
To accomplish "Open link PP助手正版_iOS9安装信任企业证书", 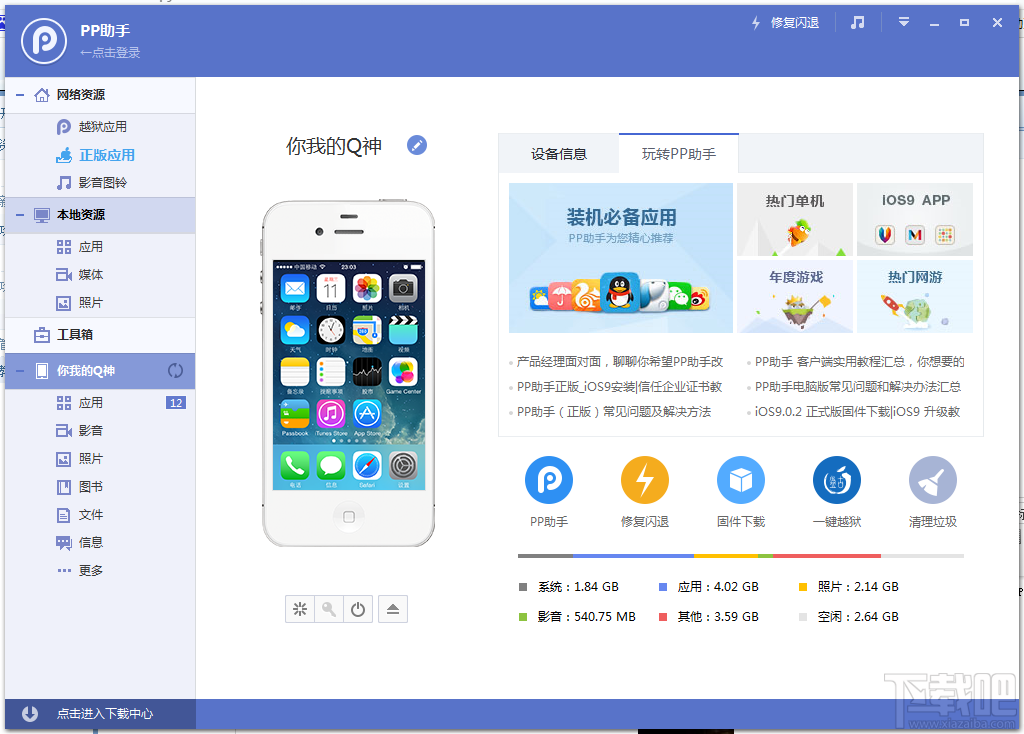I will pyautogui.click(x=620, y=387).
